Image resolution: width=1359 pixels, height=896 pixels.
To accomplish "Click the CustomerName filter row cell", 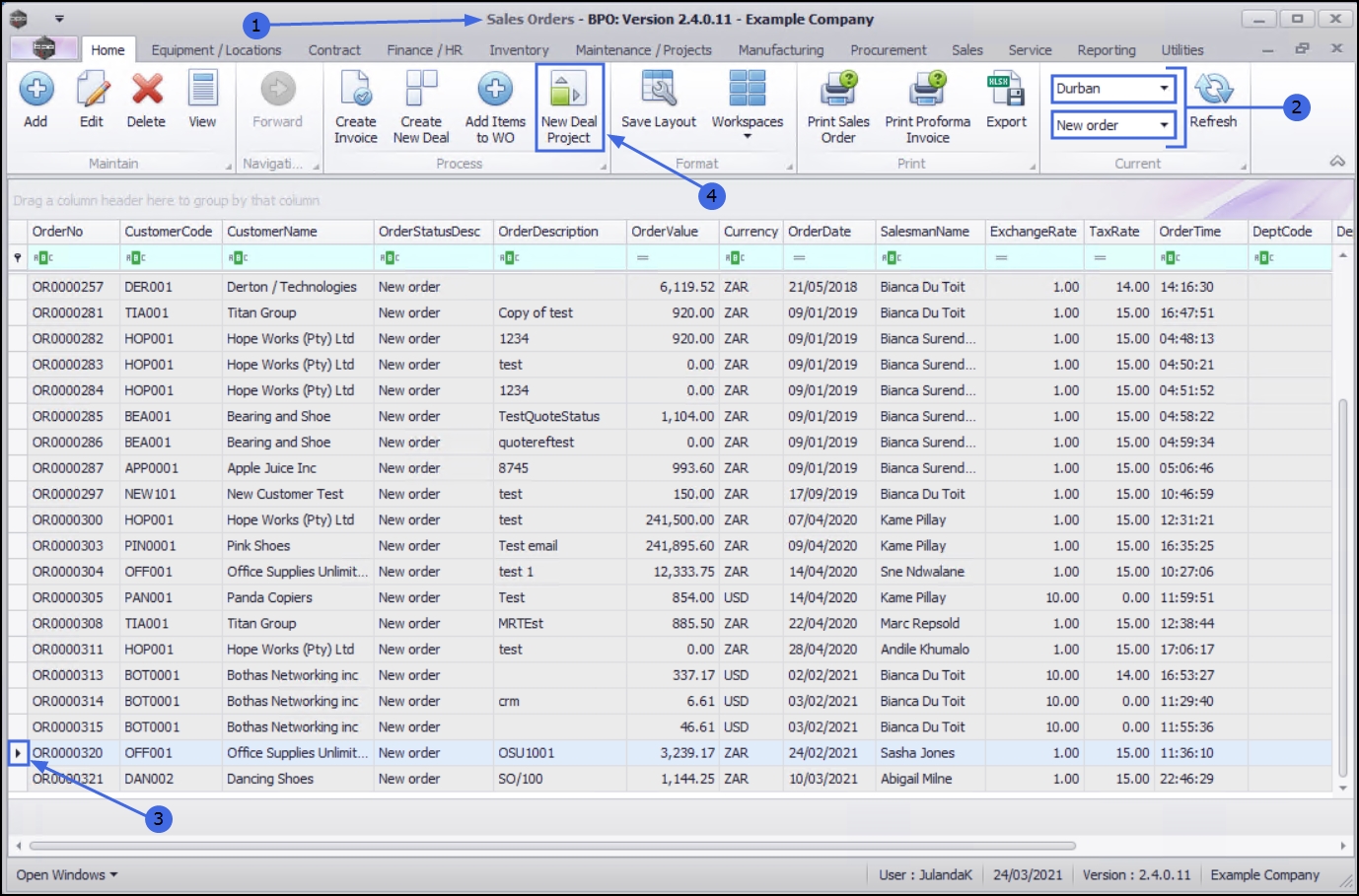I will click(x=298, y=257).
